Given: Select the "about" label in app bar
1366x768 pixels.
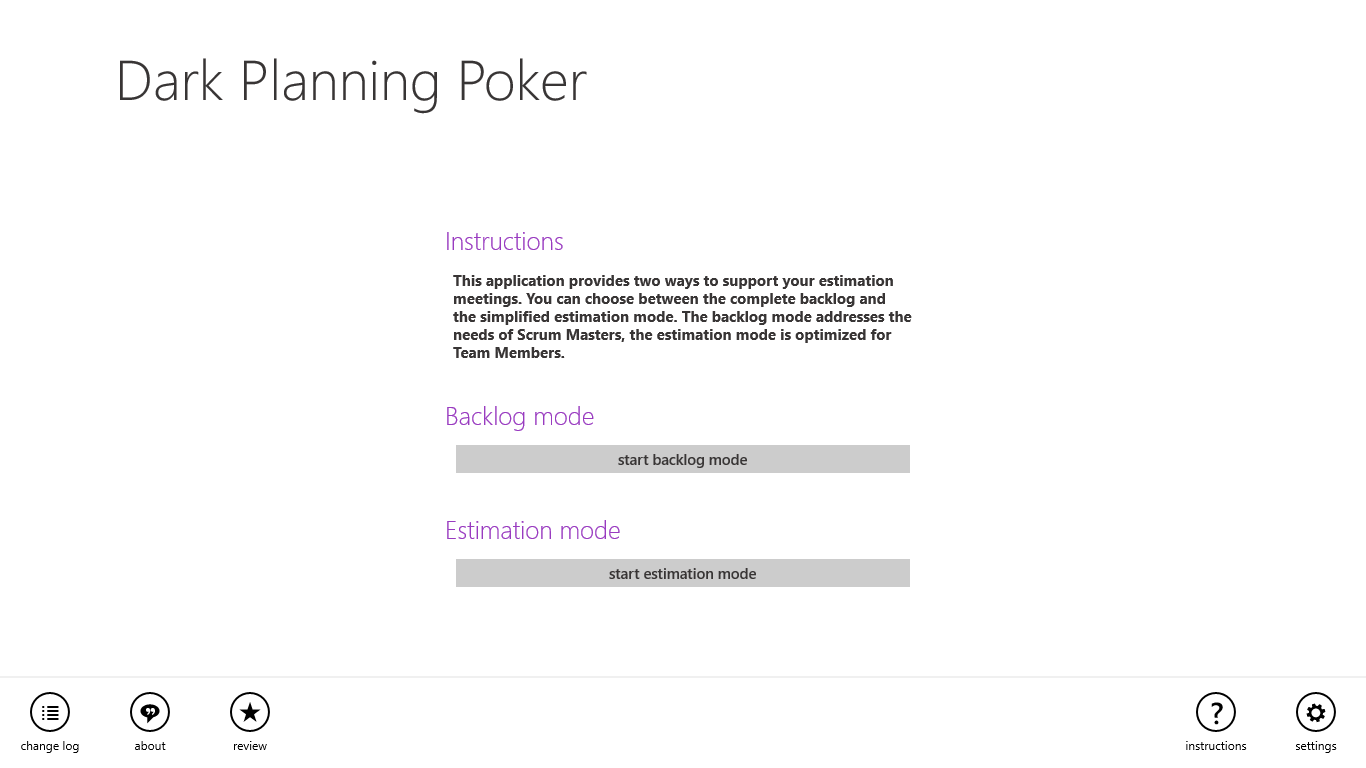Looking at the screenshot, I should pos(150,746).
